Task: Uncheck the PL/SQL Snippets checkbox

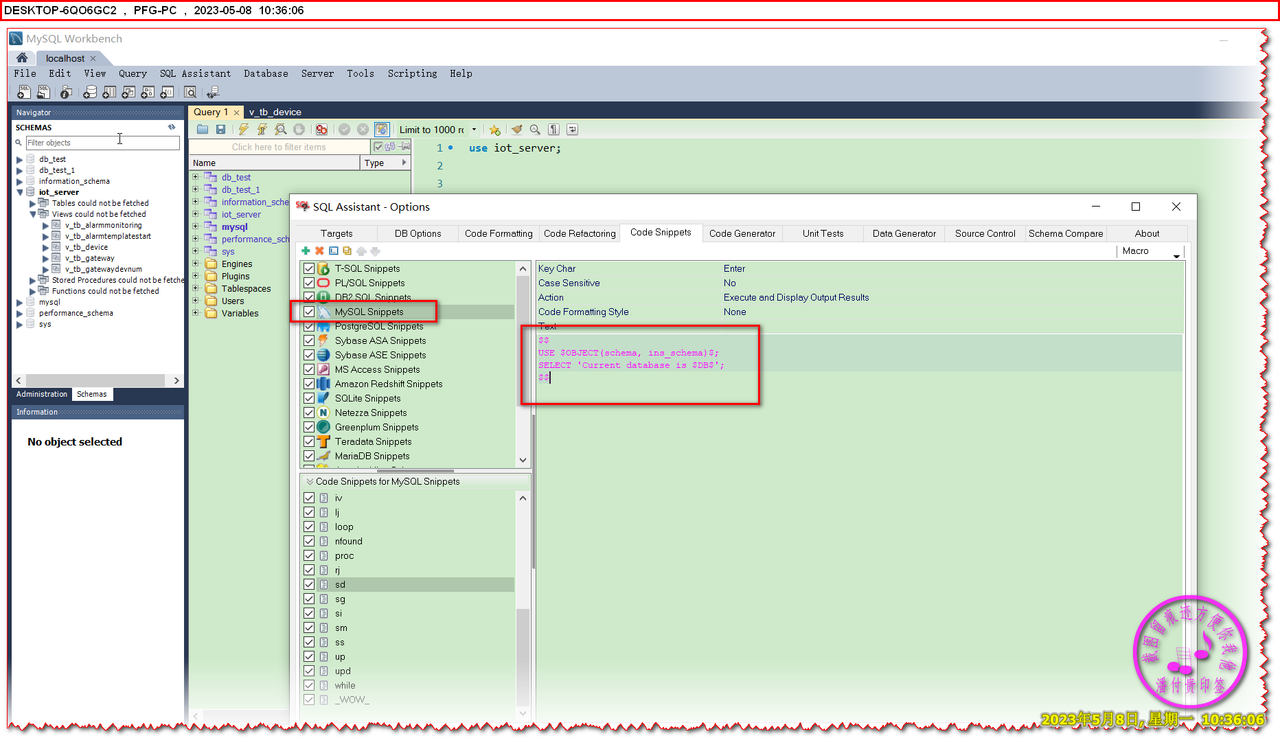Action: [309, 283]
